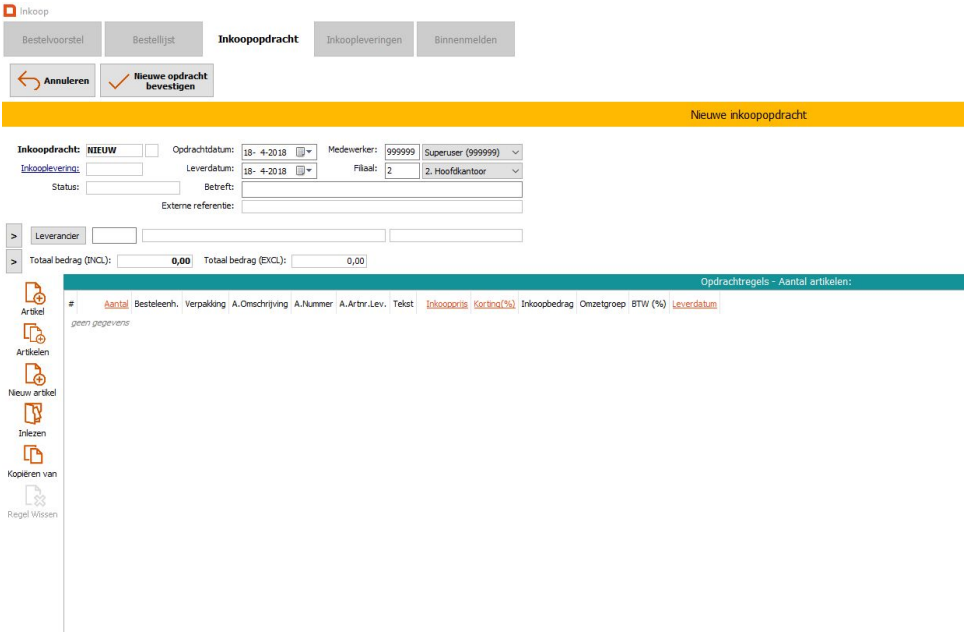
Task: Expand the Filiaal Hoofdkantoor dropdown
Action: tap(515, 171)
